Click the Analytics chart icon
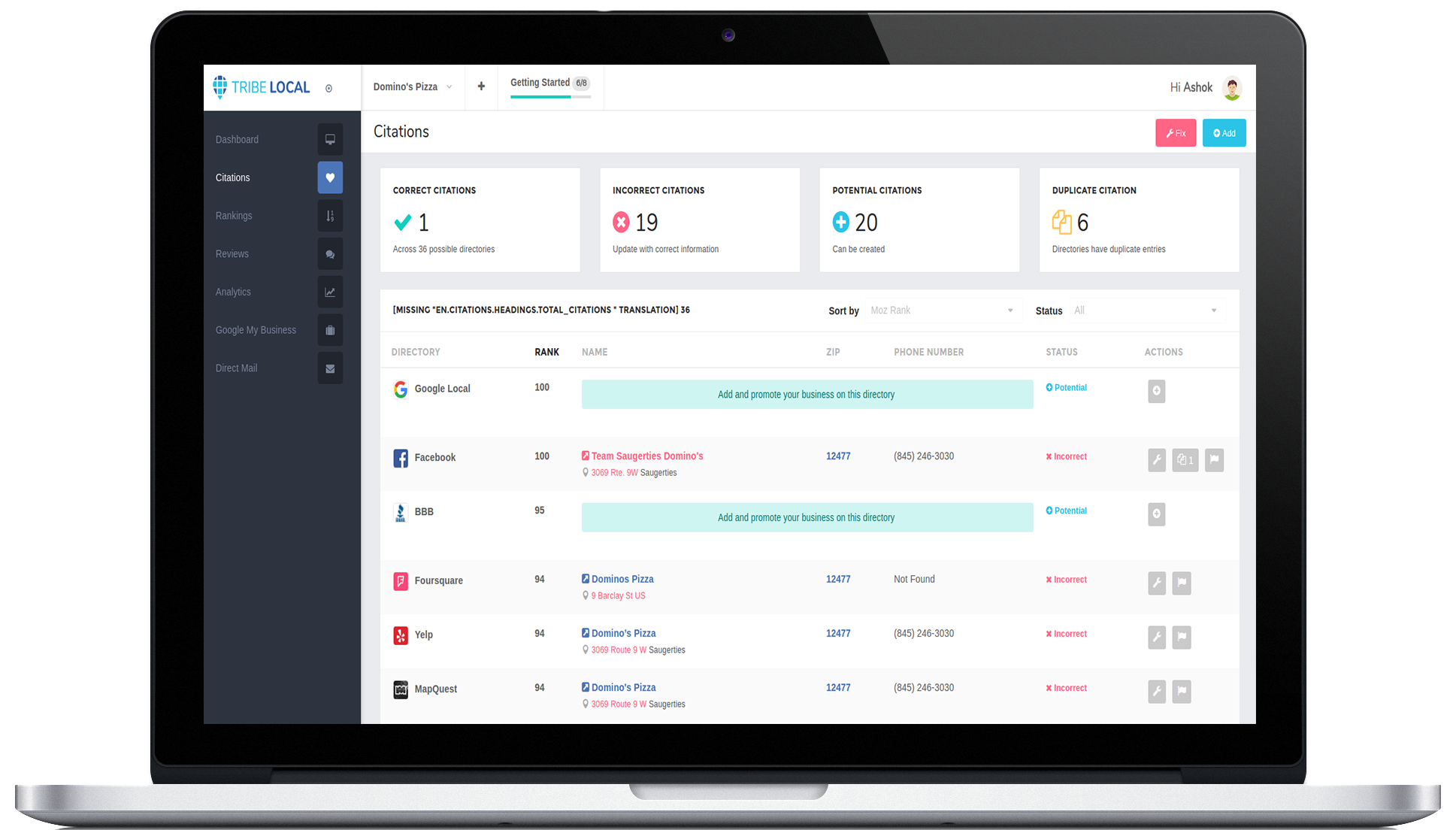The height and width of the screenshot is (830, 1456). point(330,292)
